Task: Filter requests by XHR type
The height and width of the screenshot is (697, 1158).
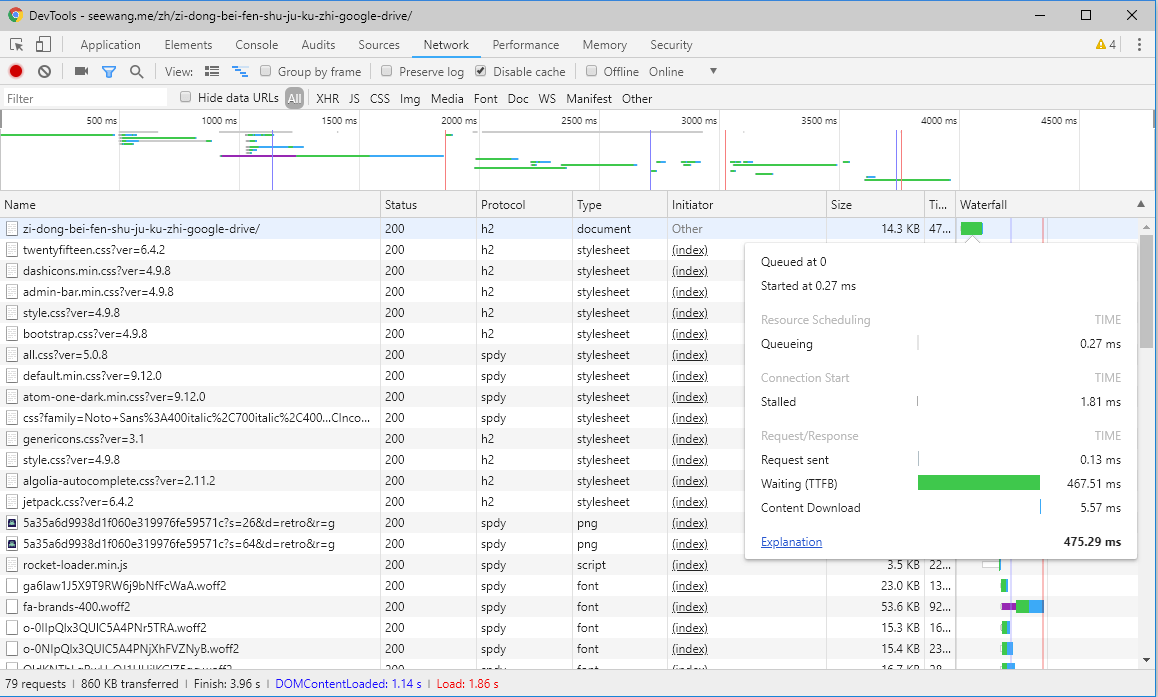Action: 328,99
